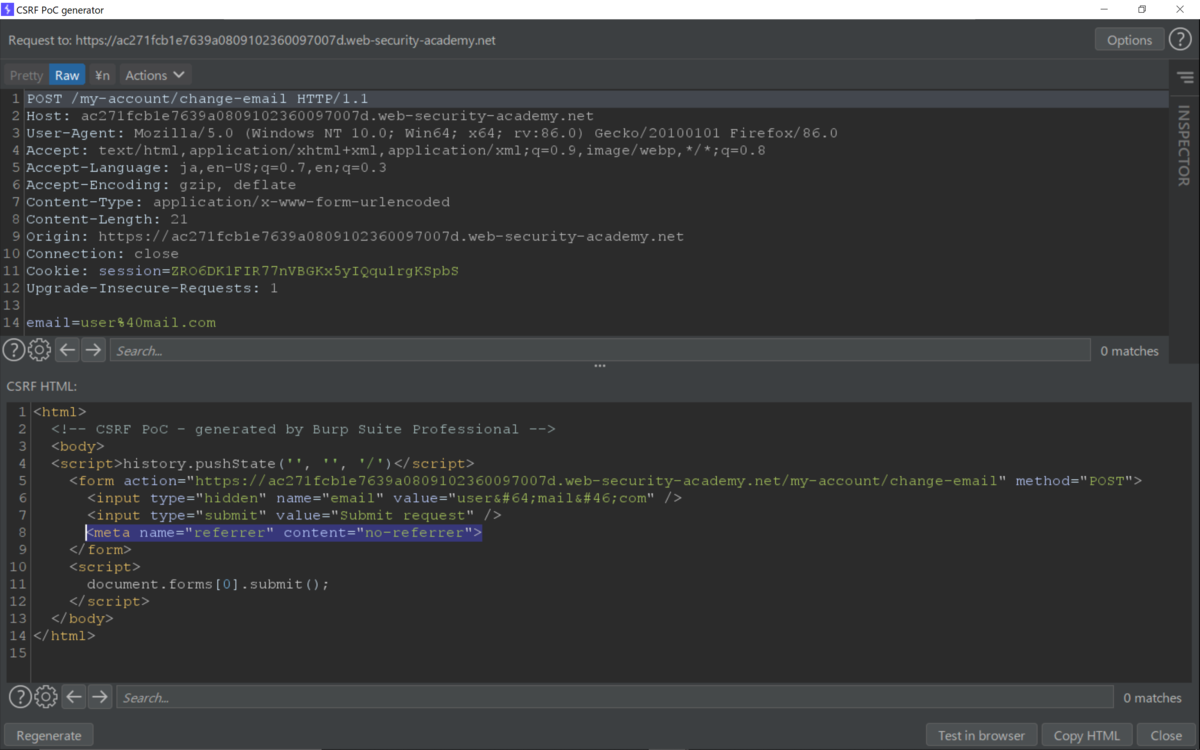
Task: Maximize the CSRF PoC generator window
Action: click(x=1142, y=9)
